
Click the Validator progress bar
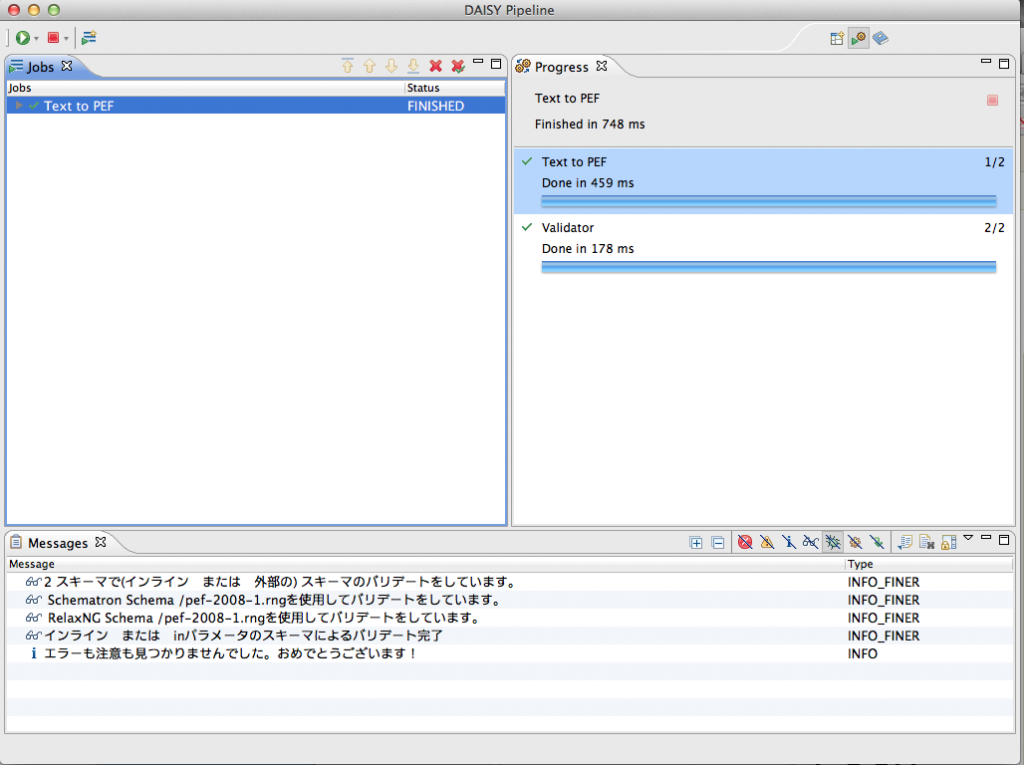pyautogui.click(x=769, y=267)
